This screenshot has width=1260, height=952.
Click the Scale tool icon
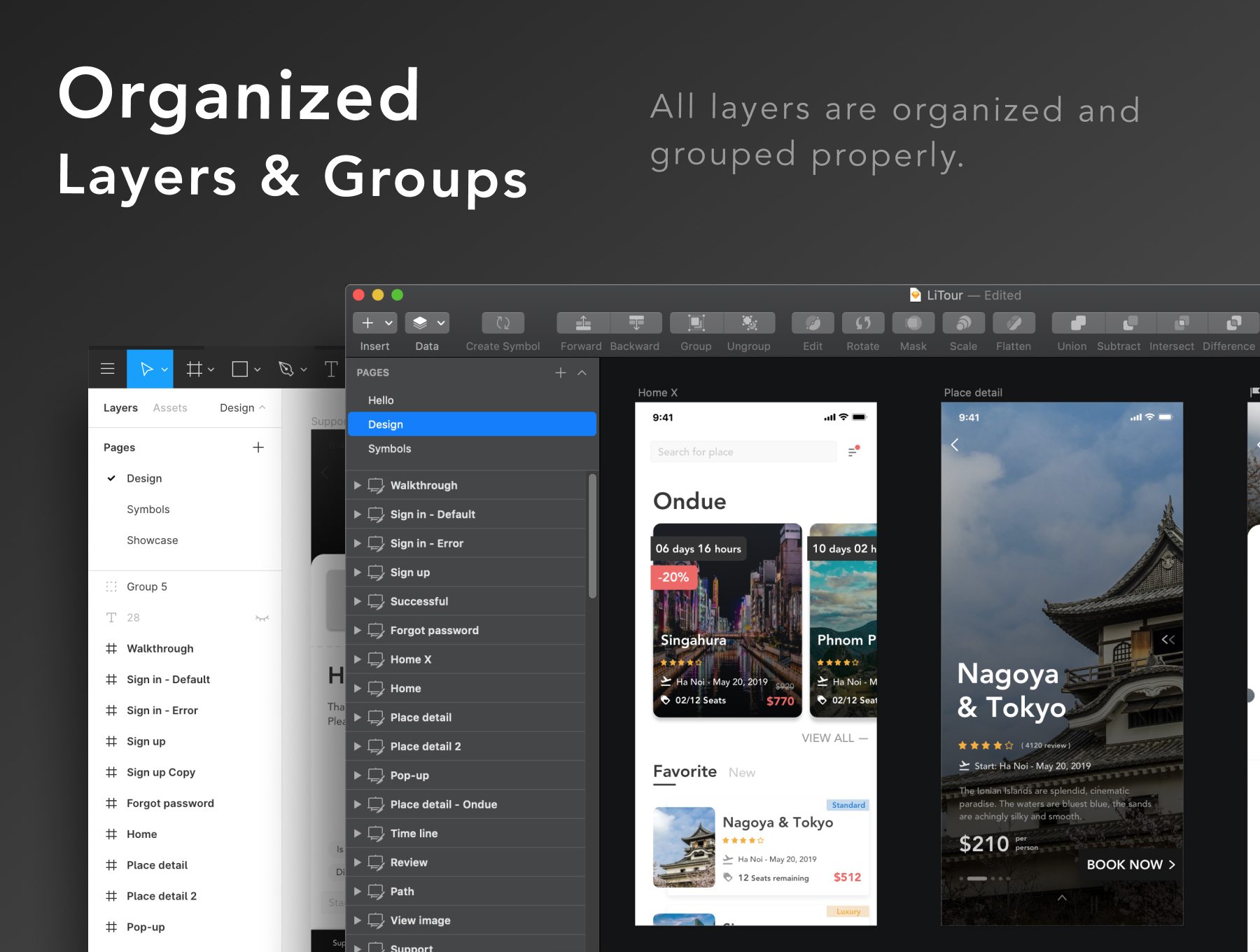[x=963, y=323]
